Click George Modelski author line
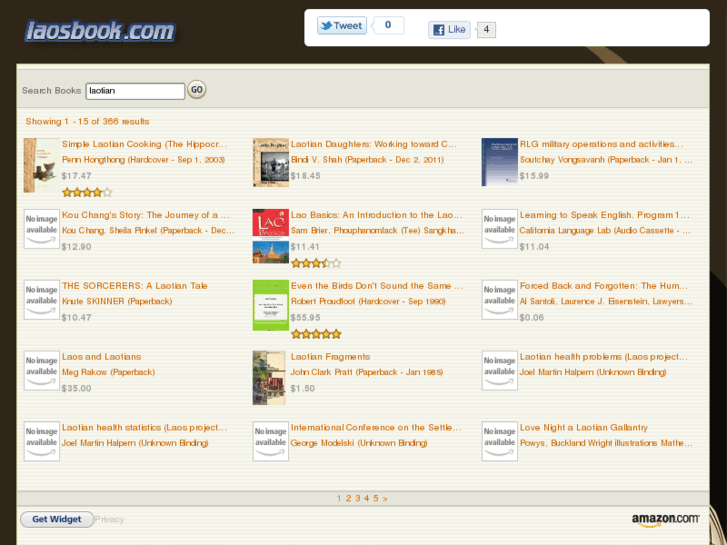Image resolution: width=727 pixels, height=545 pixels. (359, 443)
